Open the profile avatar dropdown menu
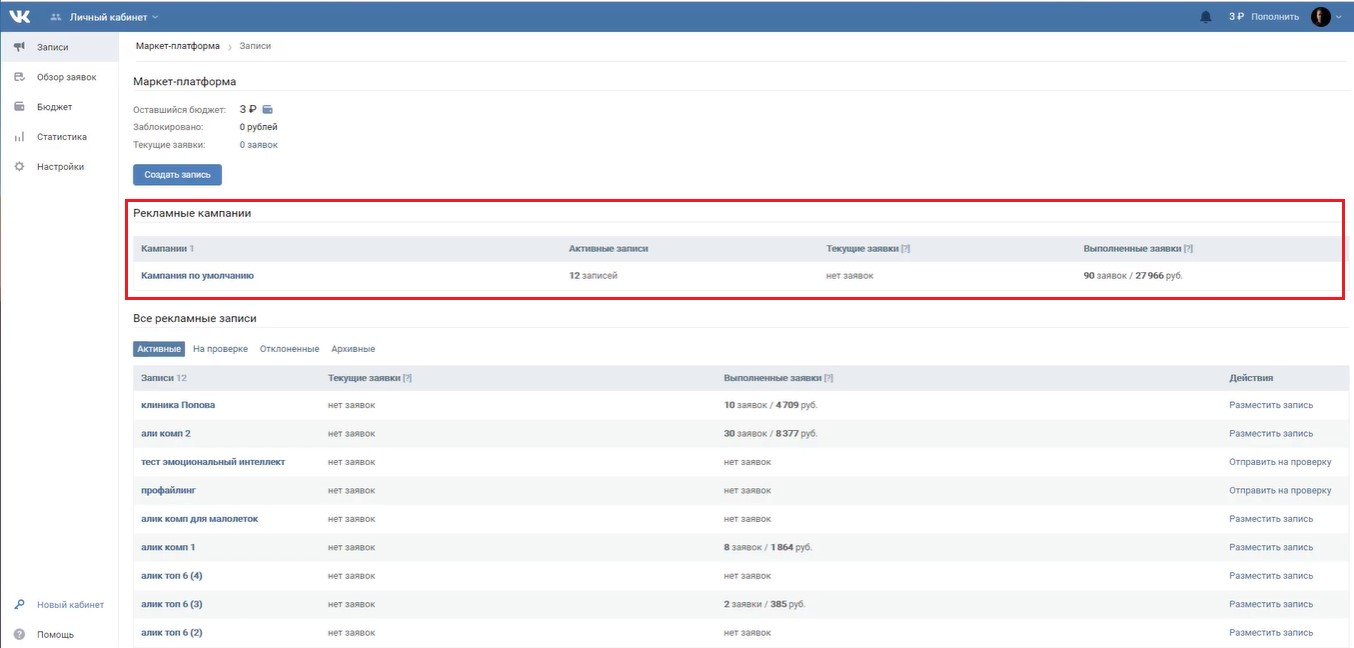The width and height of the screenshot is (1354, 648). click(1328, 17)
